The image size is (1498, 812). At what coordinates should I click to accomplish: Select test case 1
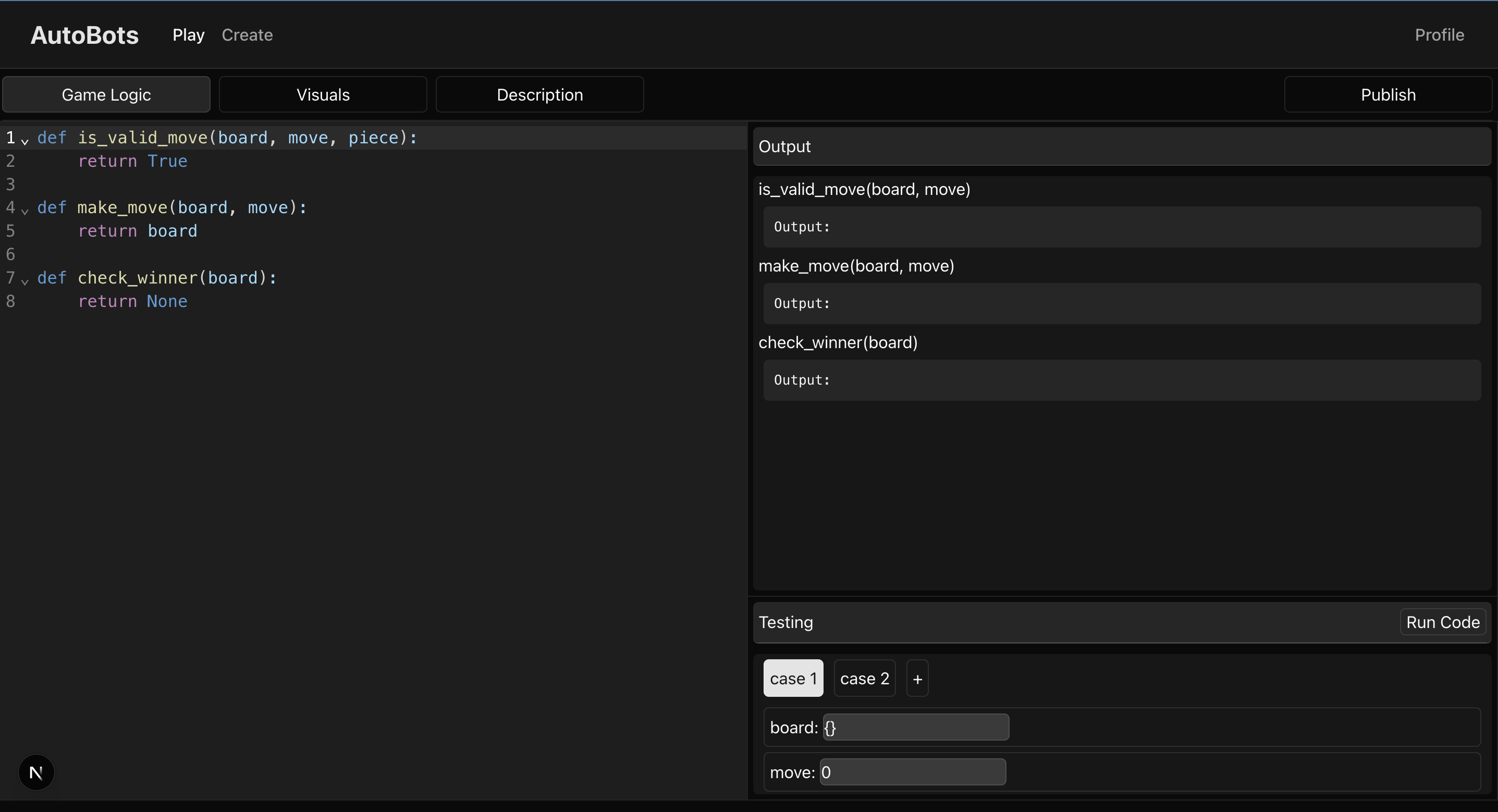(x=793, y=679)
